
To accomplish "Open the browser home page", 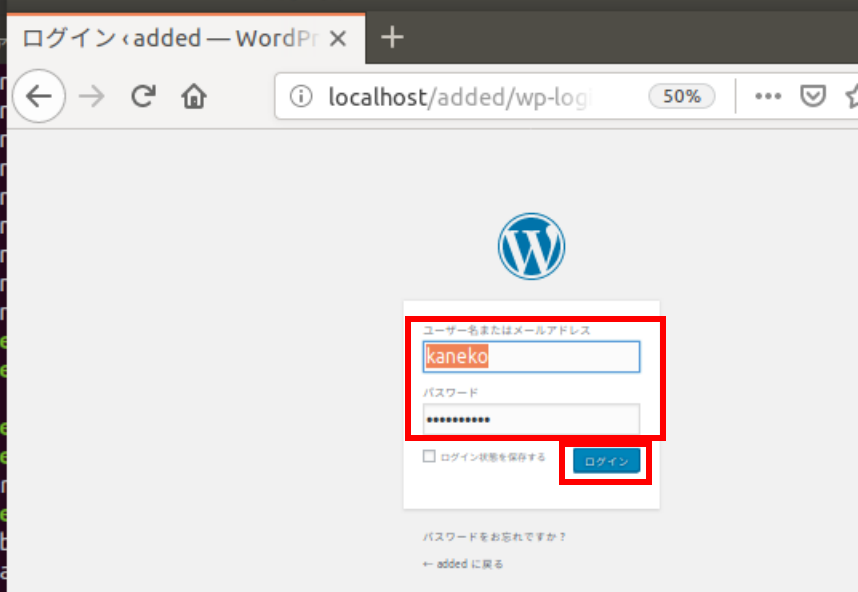I will 194,97.
